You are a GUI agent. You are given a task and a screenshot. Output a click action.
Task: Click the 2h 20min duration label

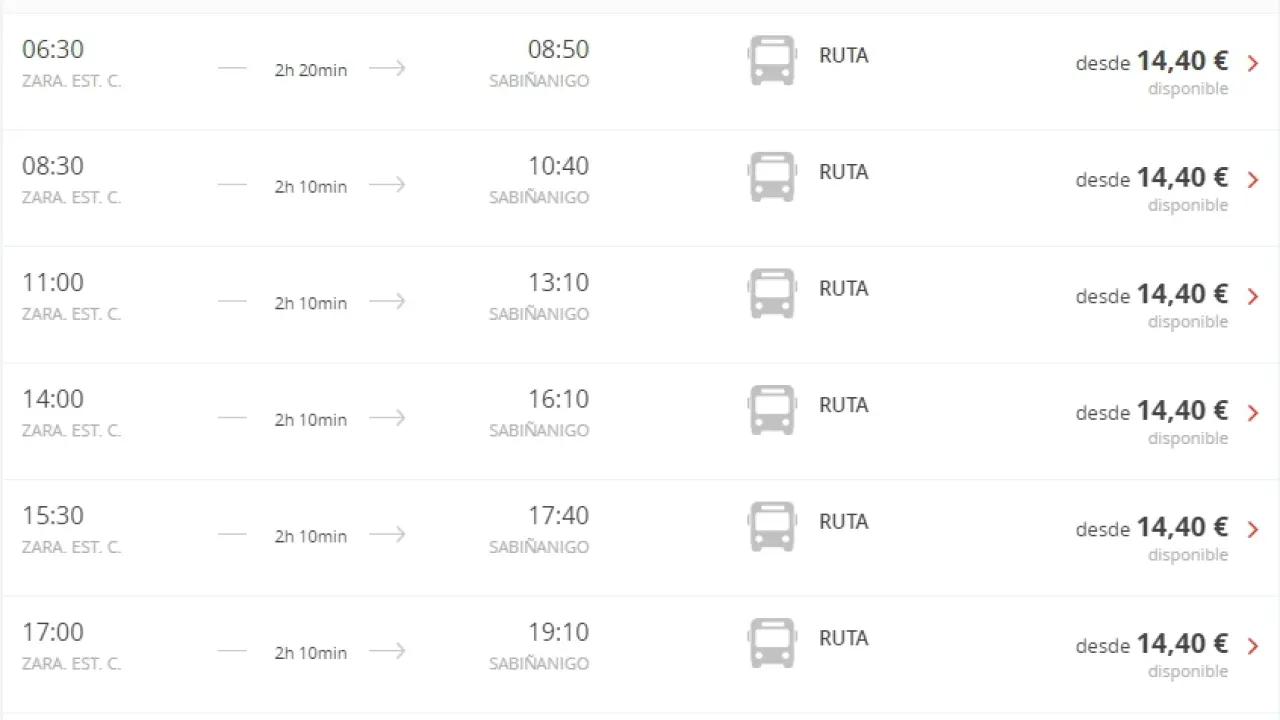(311, 70)
